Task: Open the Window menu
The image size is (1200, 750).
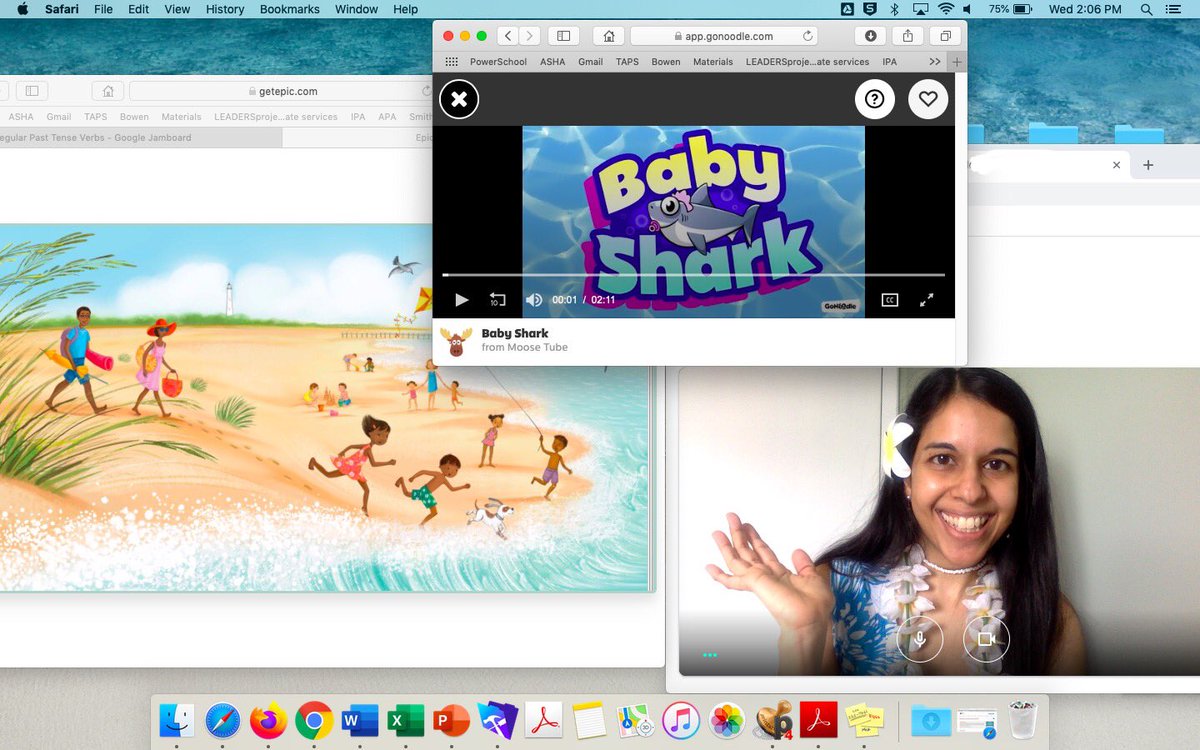Action: tap(357, 9)
